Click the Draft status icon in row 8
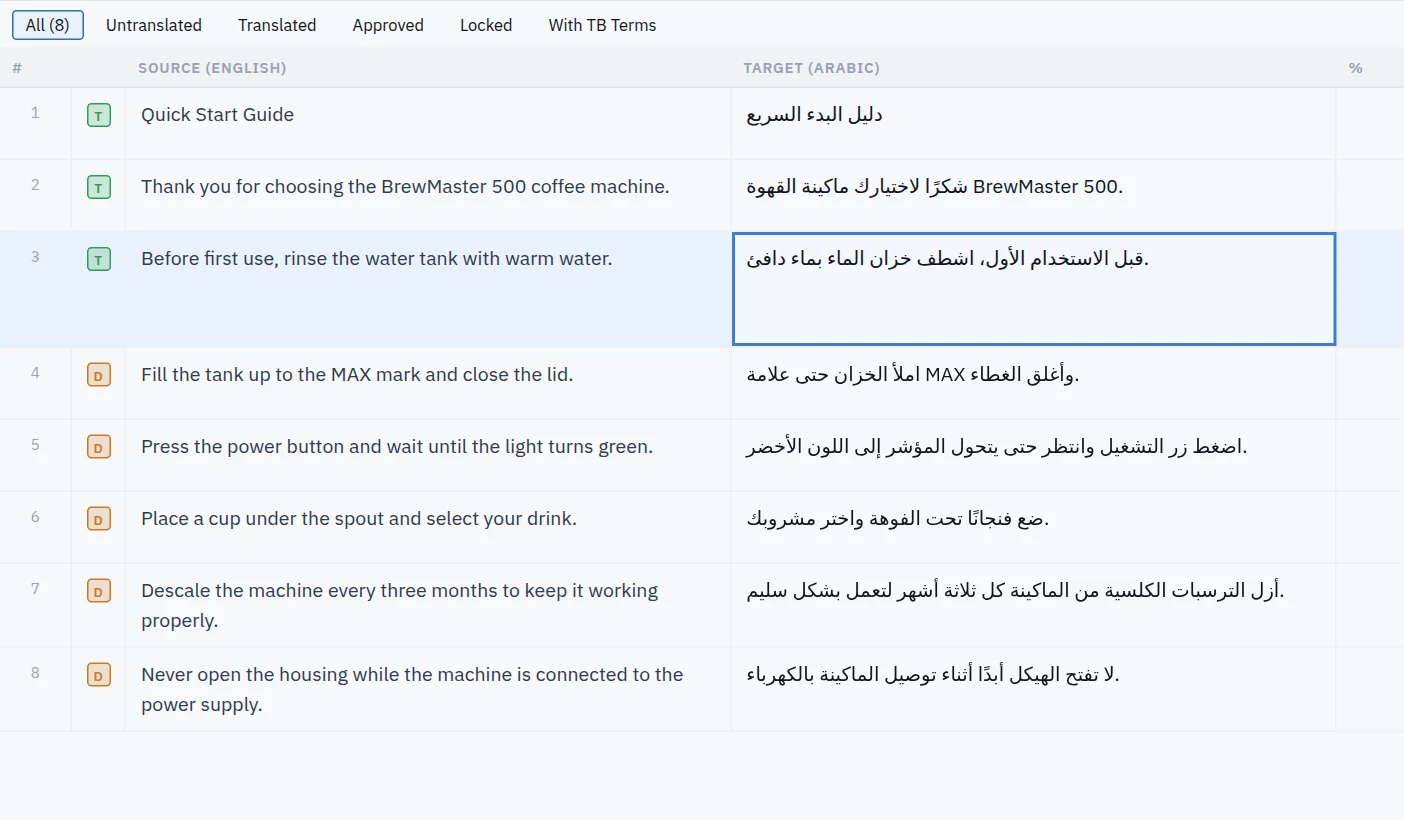Image resolution: width=1404 pixels, height=820 pixels. coord(98,675)
